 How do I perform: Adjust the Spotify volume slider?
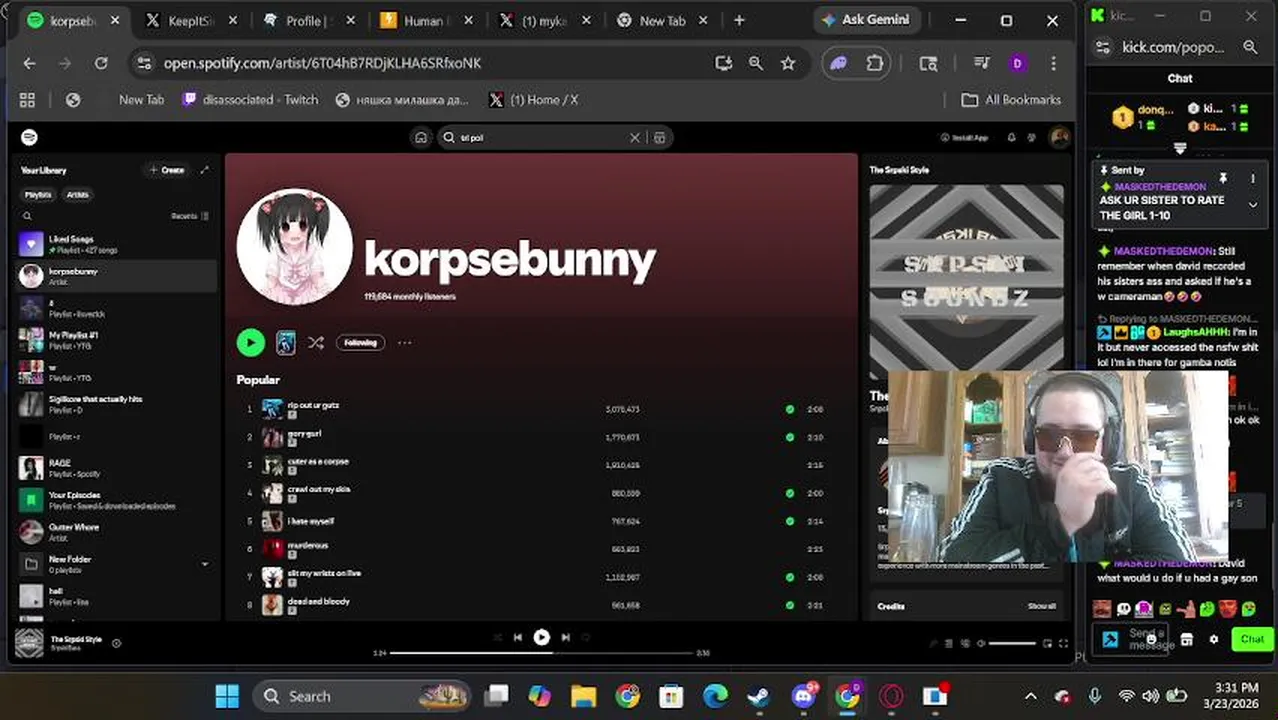1012,643
